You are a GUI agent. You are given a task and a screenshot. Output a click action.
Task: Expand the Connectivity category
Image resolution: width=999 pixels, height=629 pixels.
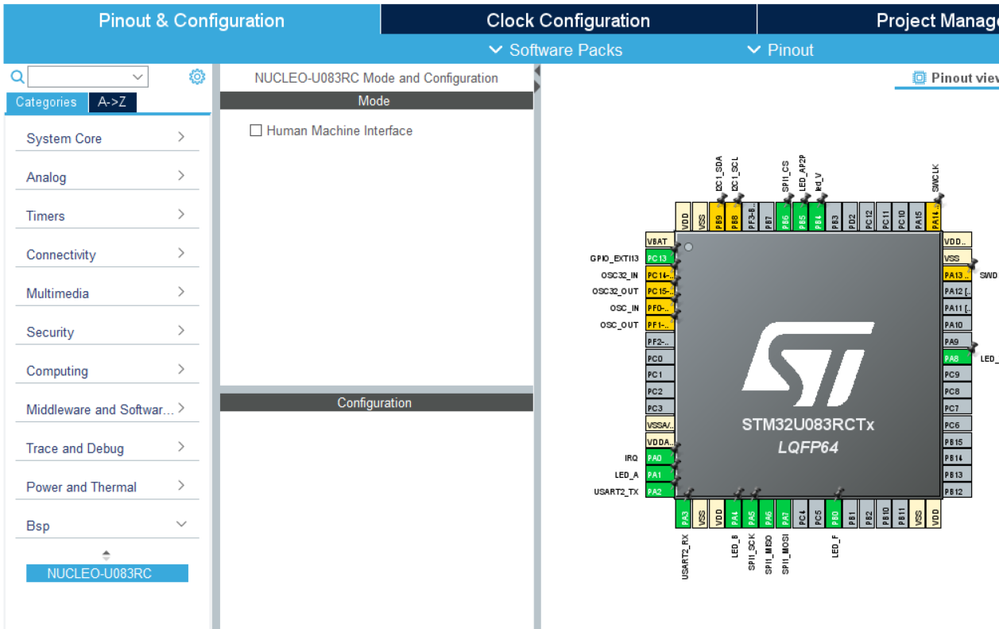pos(107,254)
